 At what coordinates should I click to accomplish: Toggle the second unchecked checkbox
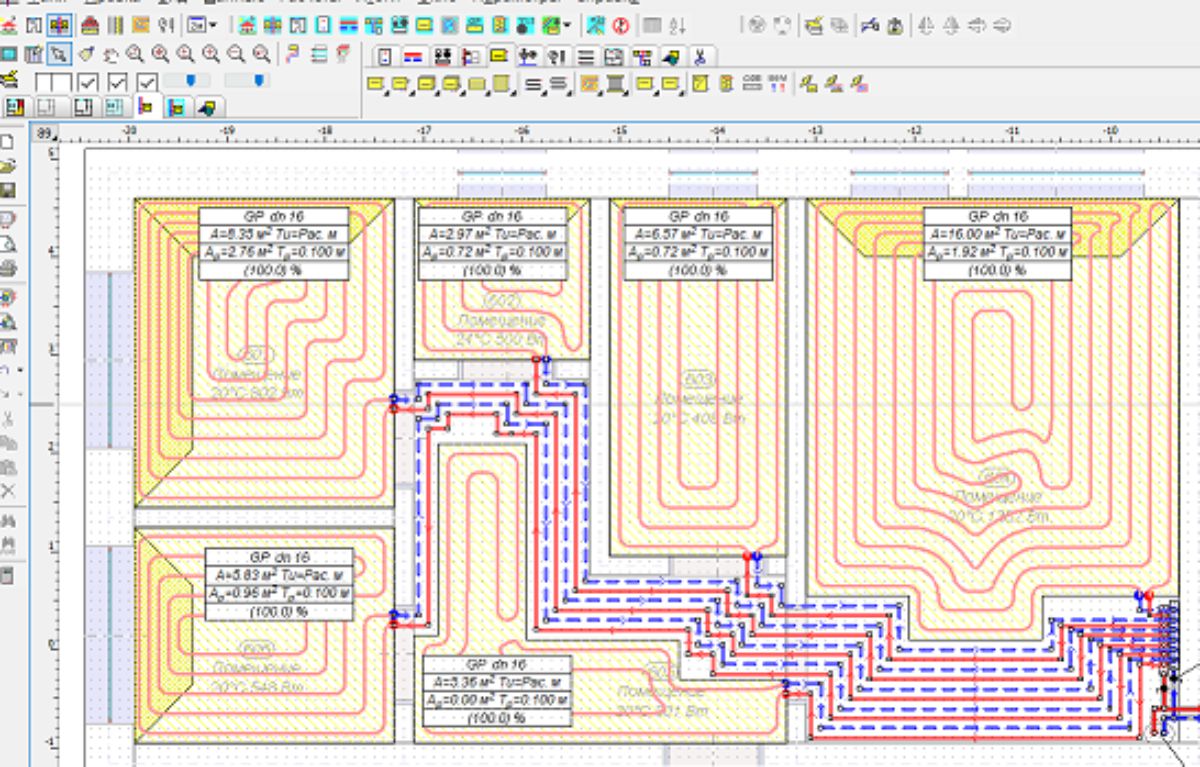(62, 82)
